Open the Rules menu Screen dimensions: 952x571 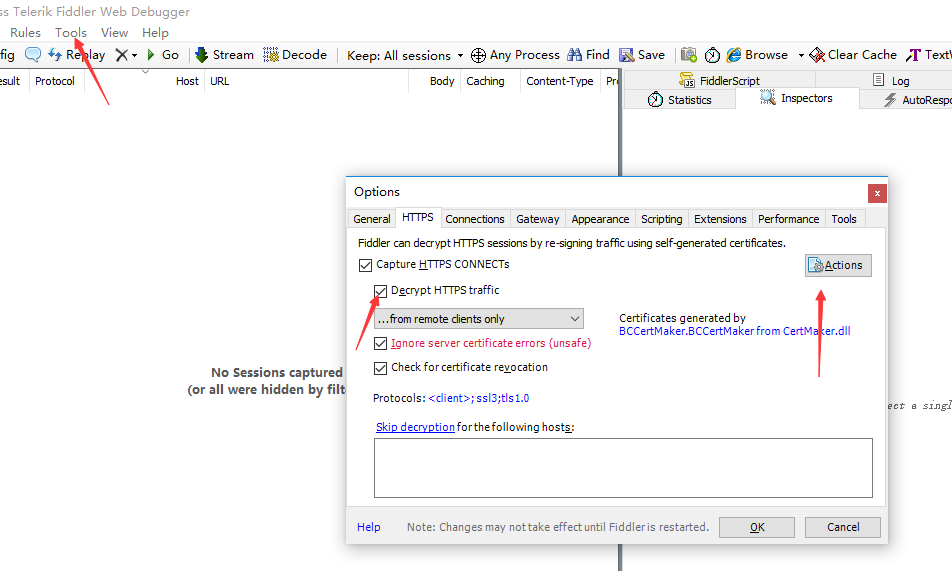coord(26,33)
